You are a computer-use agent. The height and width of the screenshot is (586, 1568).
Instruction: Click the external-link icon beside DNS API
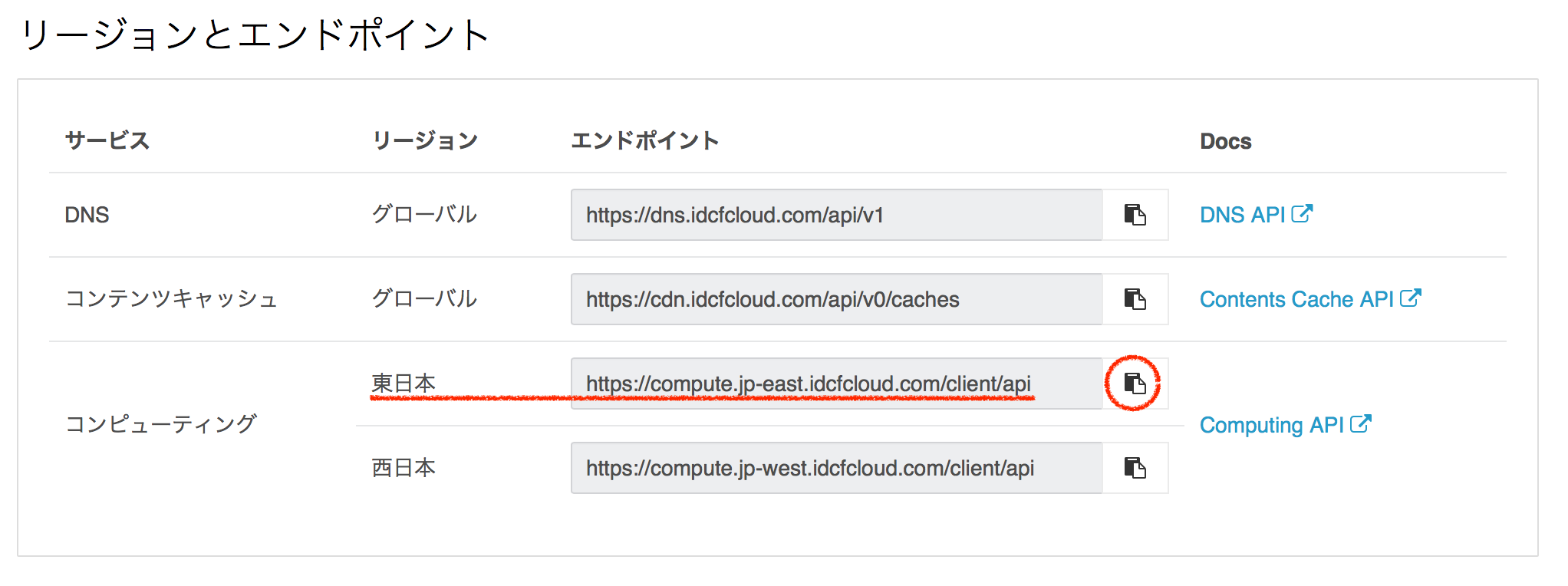(1302, 214)
